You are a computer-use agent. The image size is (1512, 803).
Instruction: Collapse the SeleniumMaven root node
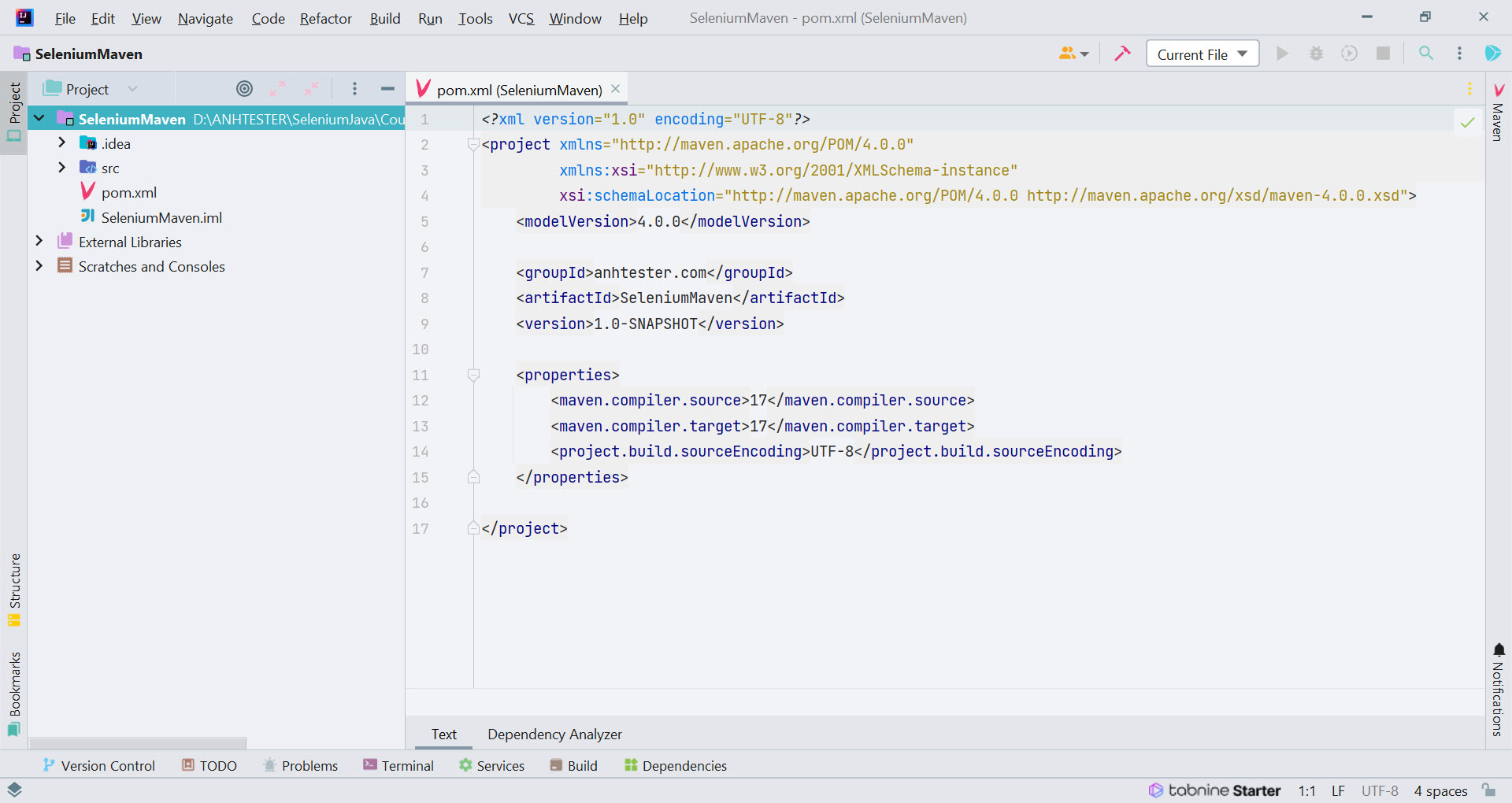pos(39,119)
